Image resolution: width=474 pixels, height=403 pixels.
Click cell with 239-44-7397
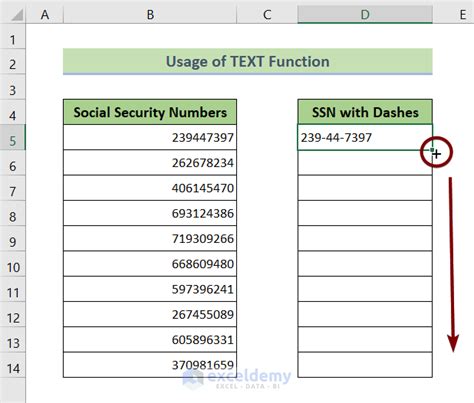[x=365, y=137]
